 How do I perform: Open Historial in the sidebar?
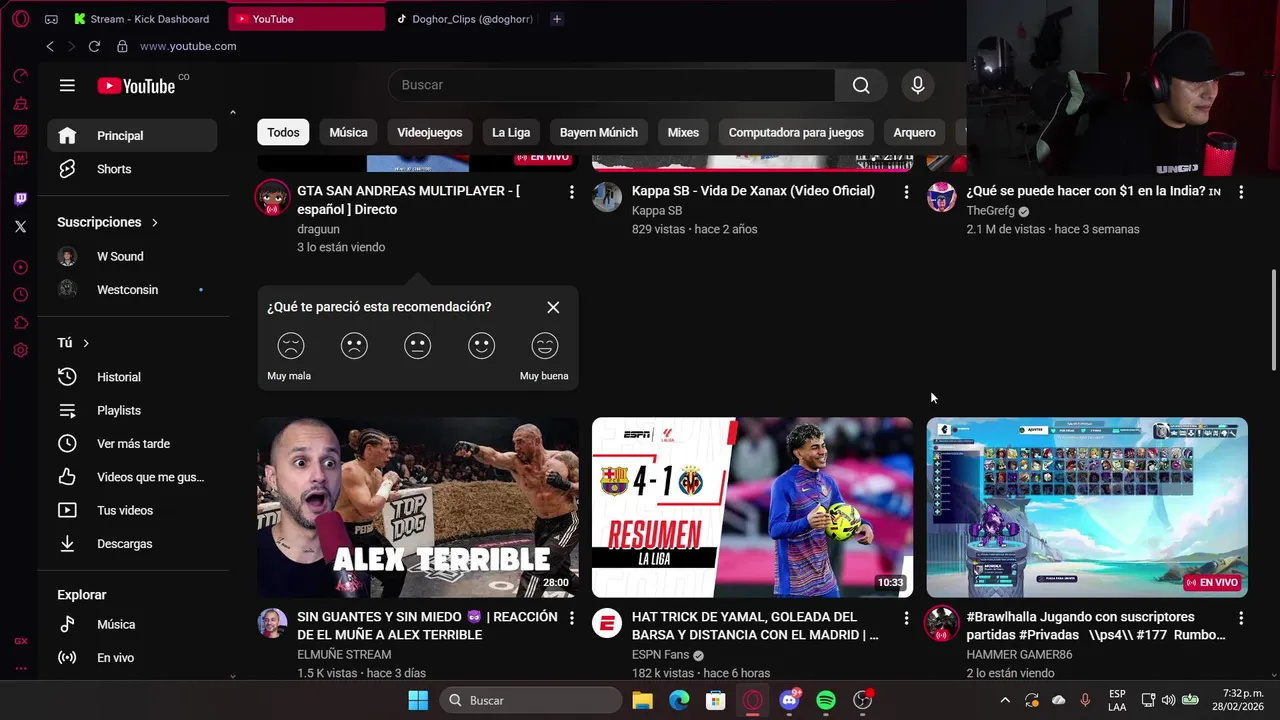[x=132, y=377]
